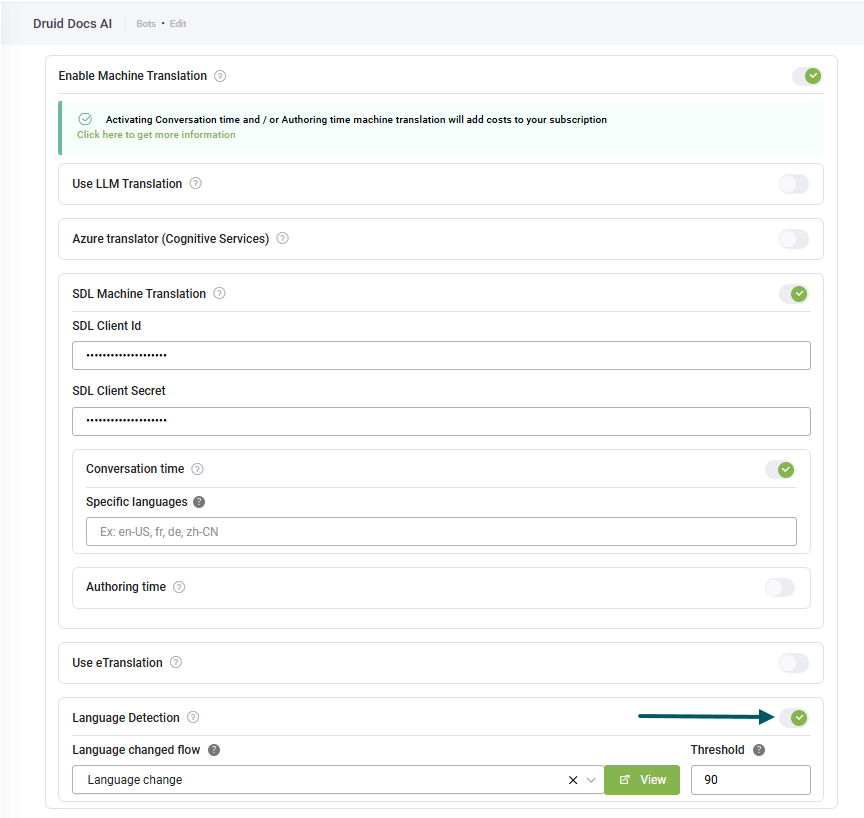864x818 pixels.
Task: Click help icon next to Threshold label
Action: click(x=759, y=750)
